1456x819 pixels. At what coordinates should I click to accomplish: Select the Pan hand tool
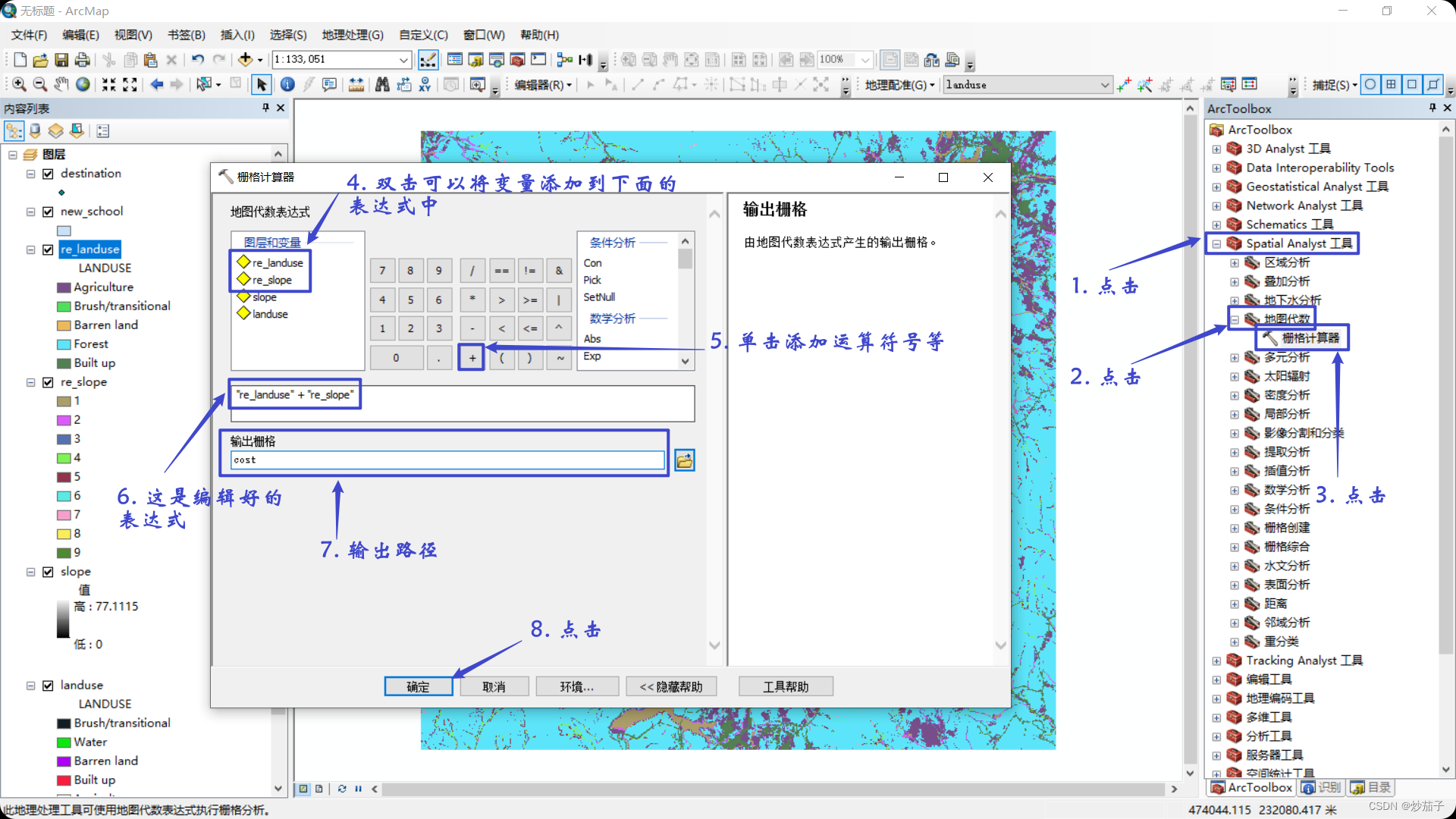61,85
